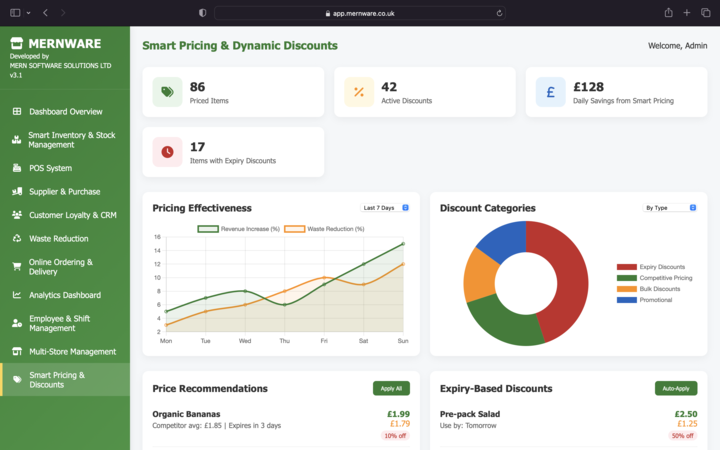Click the browser privacy shield icon
This screenshot has height=450, width=720.
[x=202, y=13]
